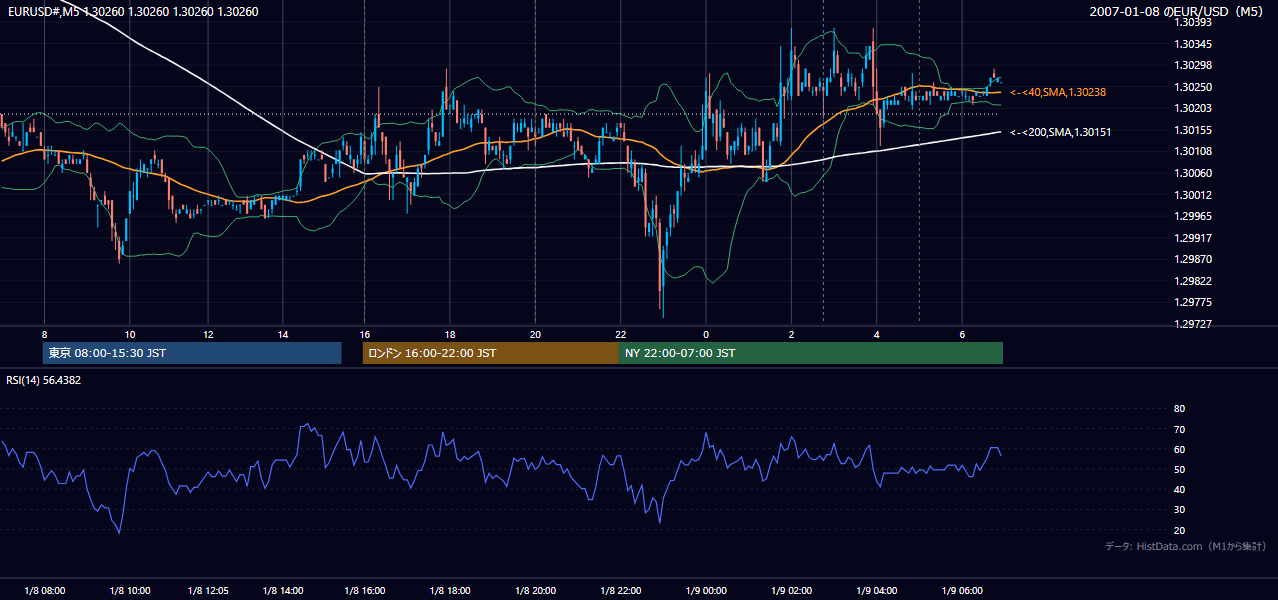Click the 1/9 00:00 time label
The image size is (1278, 600).
coord(706,590)
